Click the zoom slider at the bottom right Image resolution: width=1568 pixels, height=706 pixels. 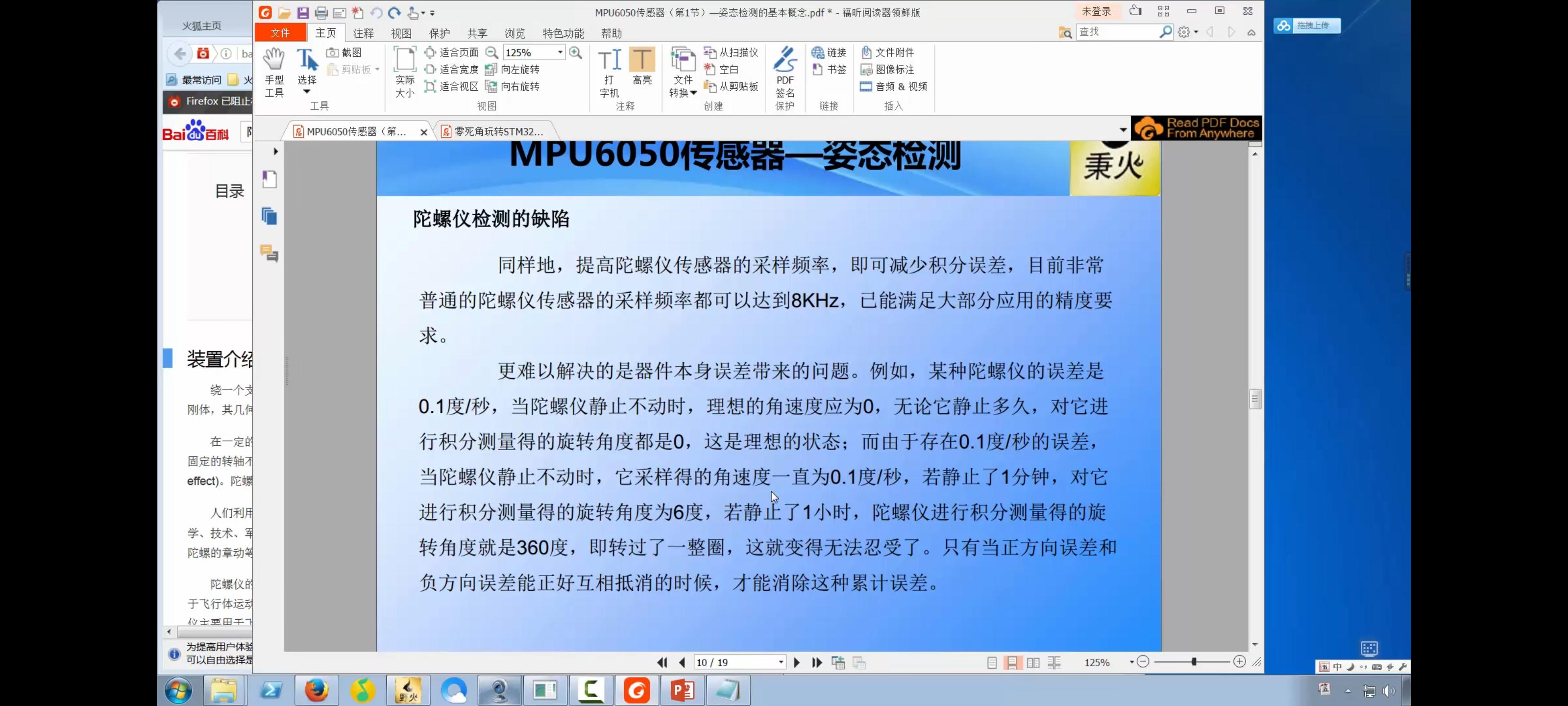[x=1194, y=661]
